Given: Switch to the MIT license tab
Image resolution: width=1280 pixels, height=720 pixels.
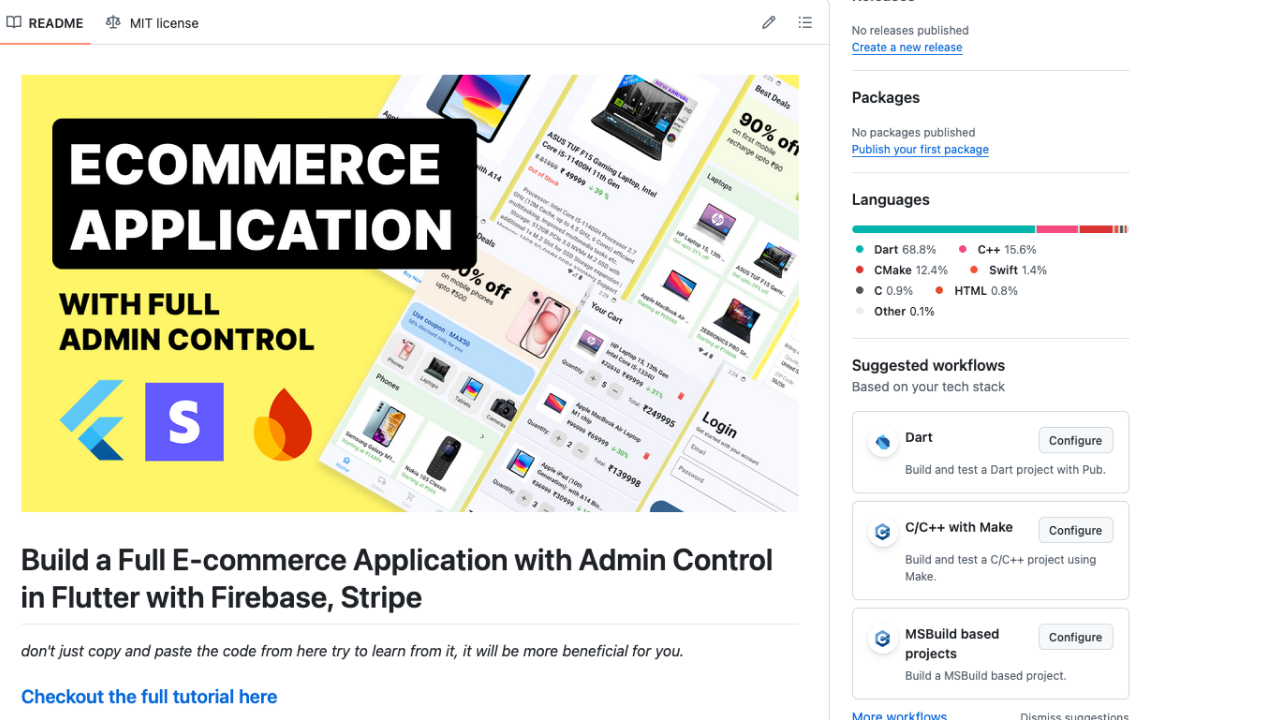Looking at the screenshot, I should point(152,23).
